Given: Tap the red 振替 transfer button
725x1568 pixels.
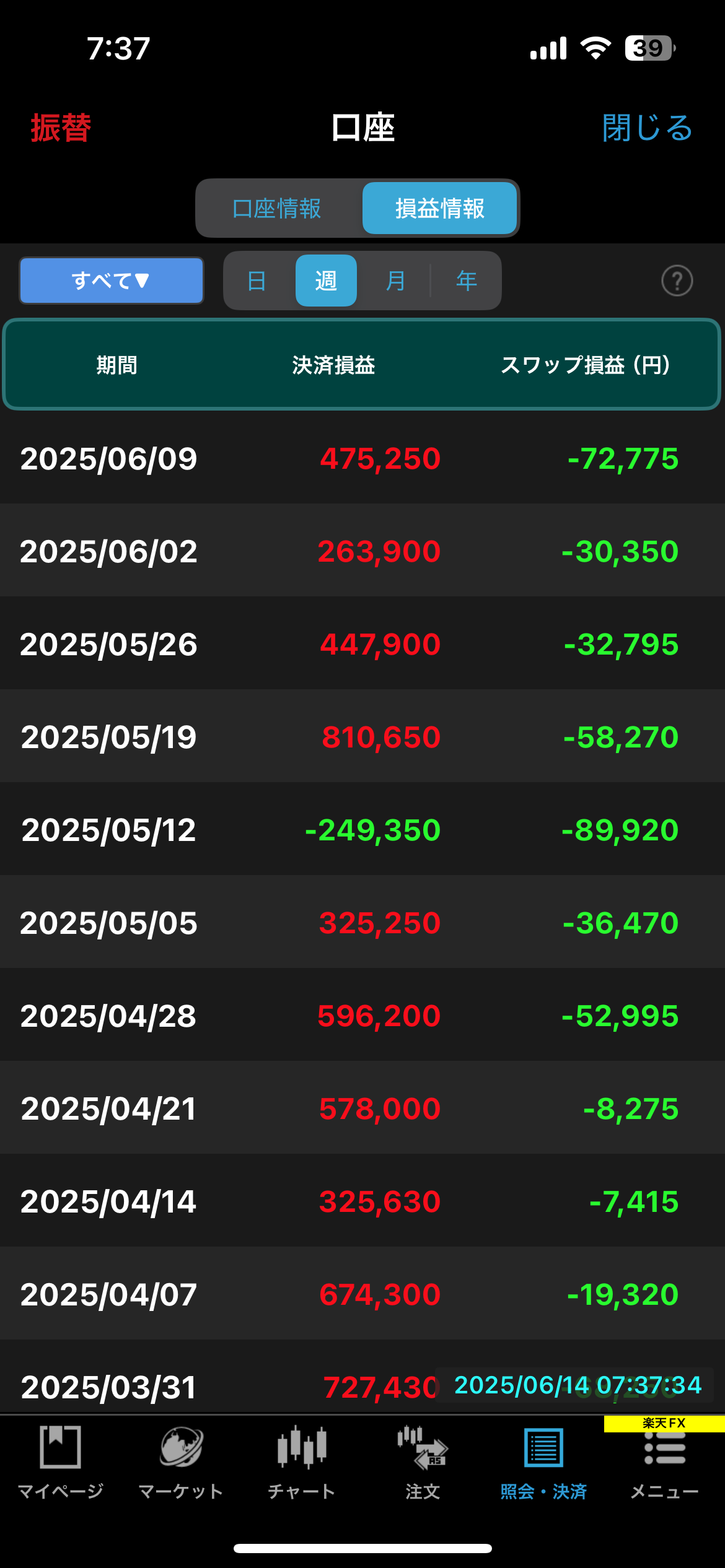Looking at the screenshot, I should tap(61, 128).
